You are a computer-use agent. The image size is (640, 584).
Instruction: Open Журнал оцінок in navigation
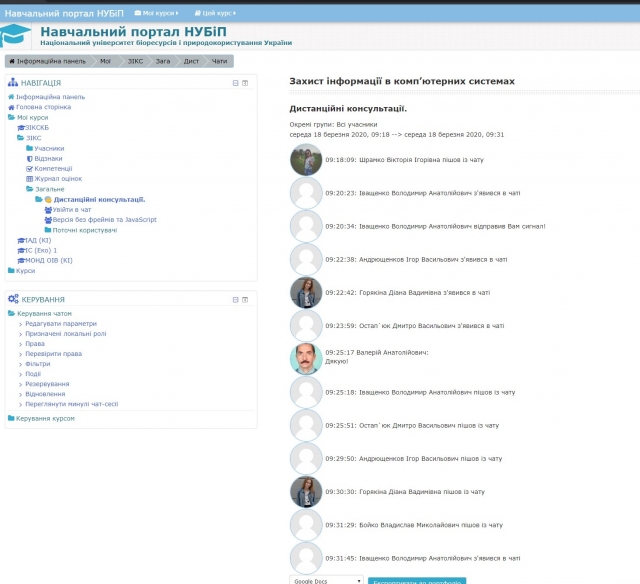58,179
